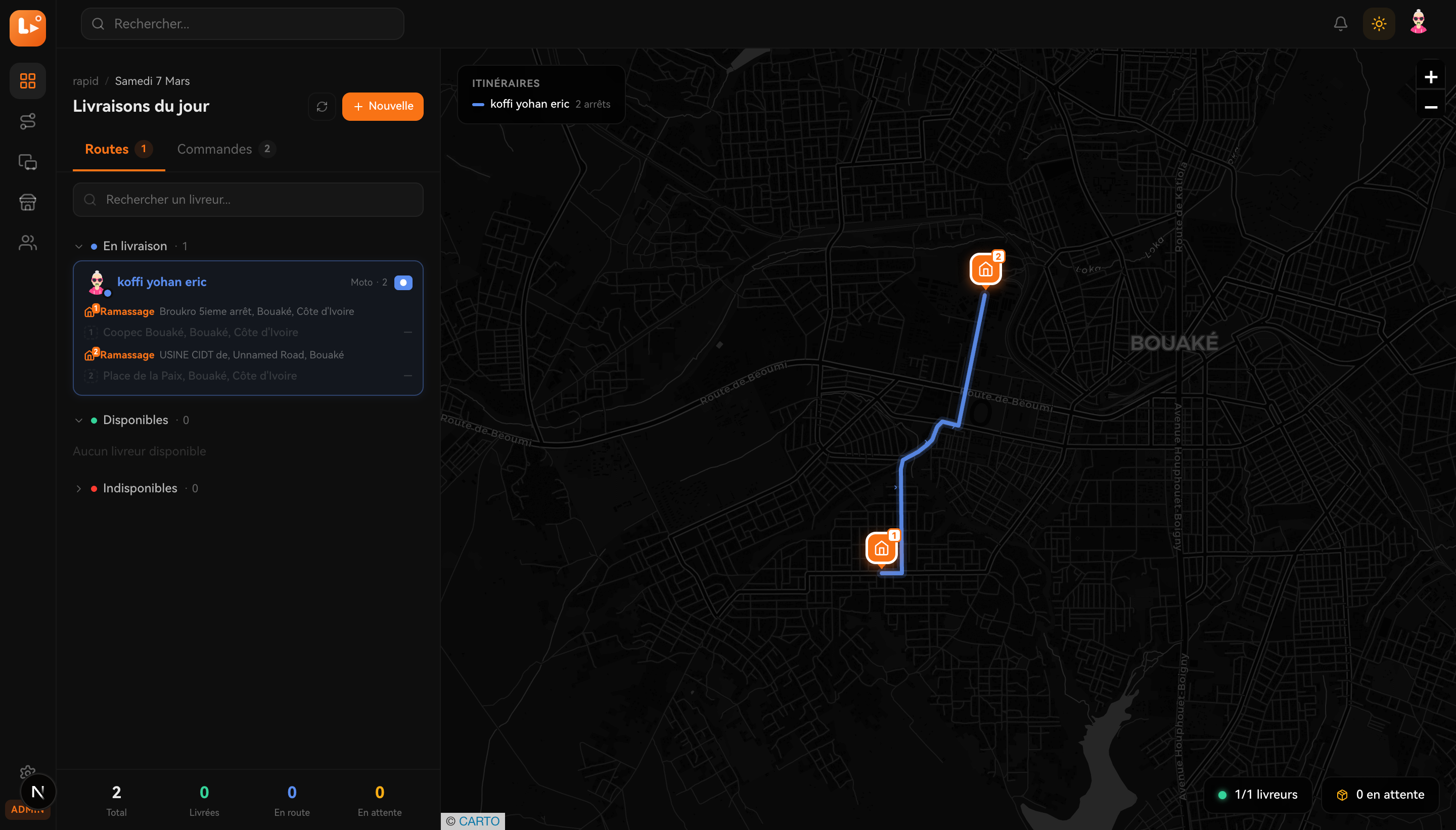Focus the Rechercher un livreur field
The width and height of the screenshot is (1456, 830).
(248, 200)
